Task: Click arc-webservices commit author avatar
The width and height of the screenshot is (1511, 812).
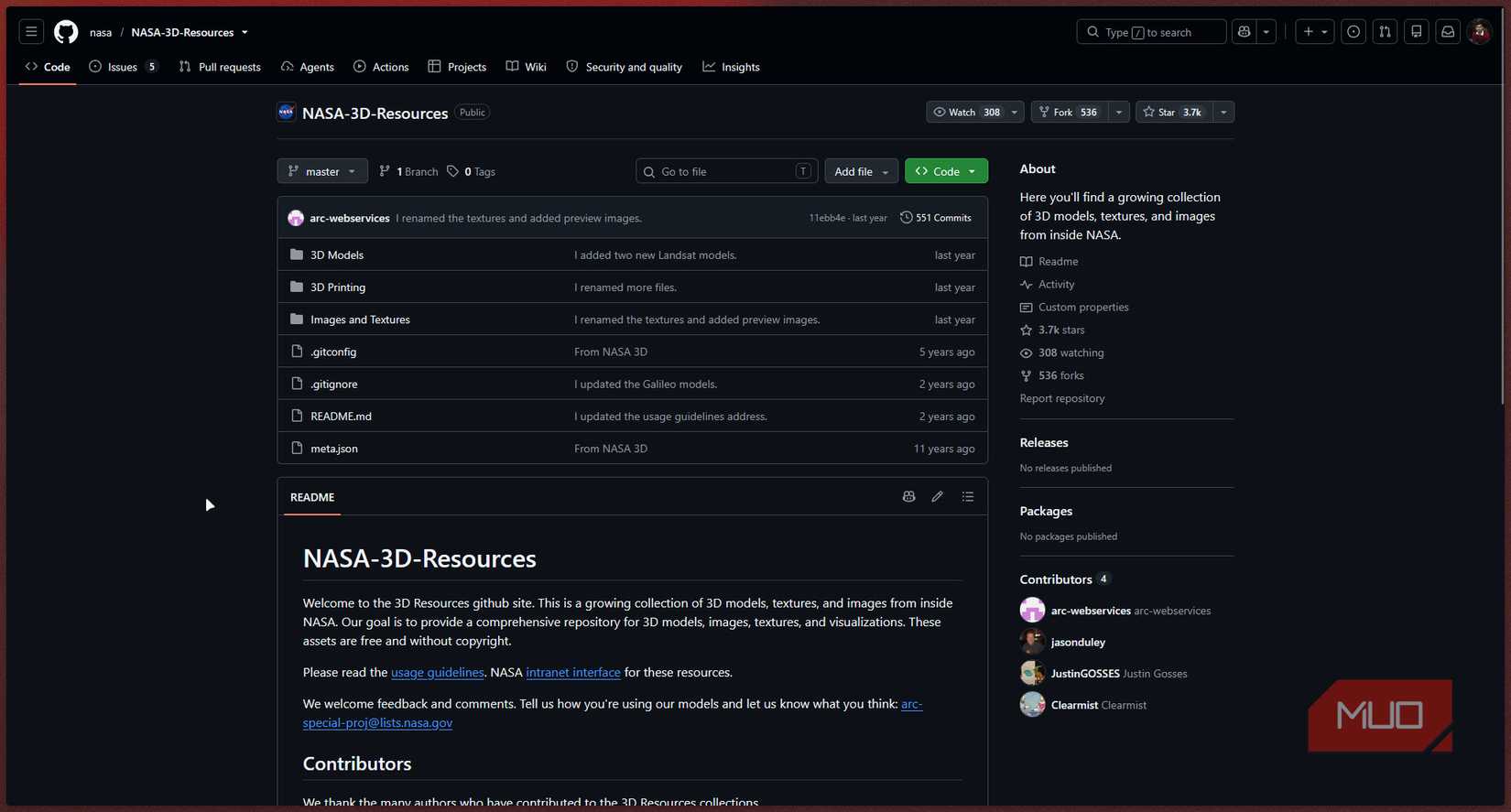Action: point(295,218)
